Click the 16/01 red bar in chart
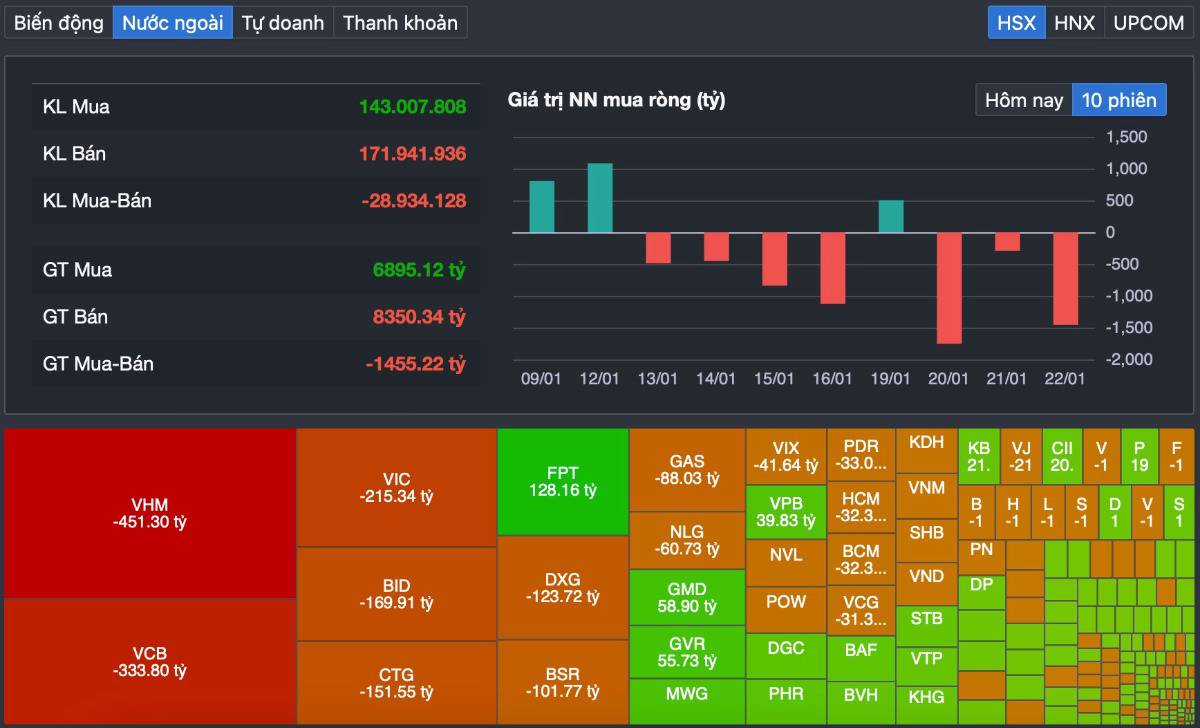Screen dimensions: 1200x728 pyautogui.click(x=833, y=268)
